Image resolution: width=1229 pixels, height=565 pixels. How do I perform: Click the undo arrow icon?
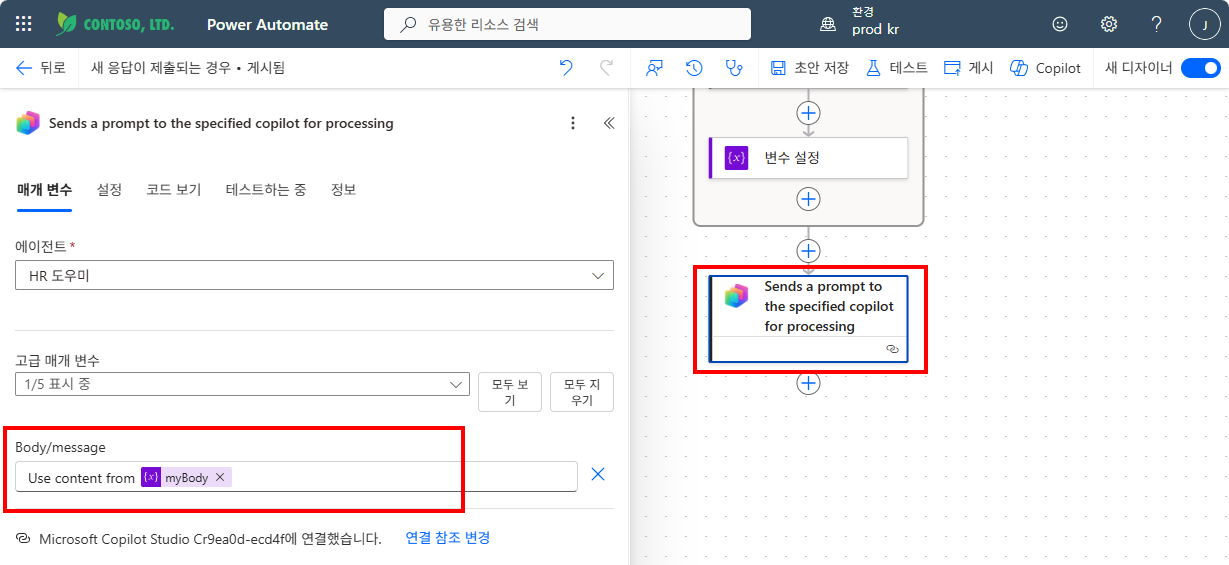(x=566, y=68)
